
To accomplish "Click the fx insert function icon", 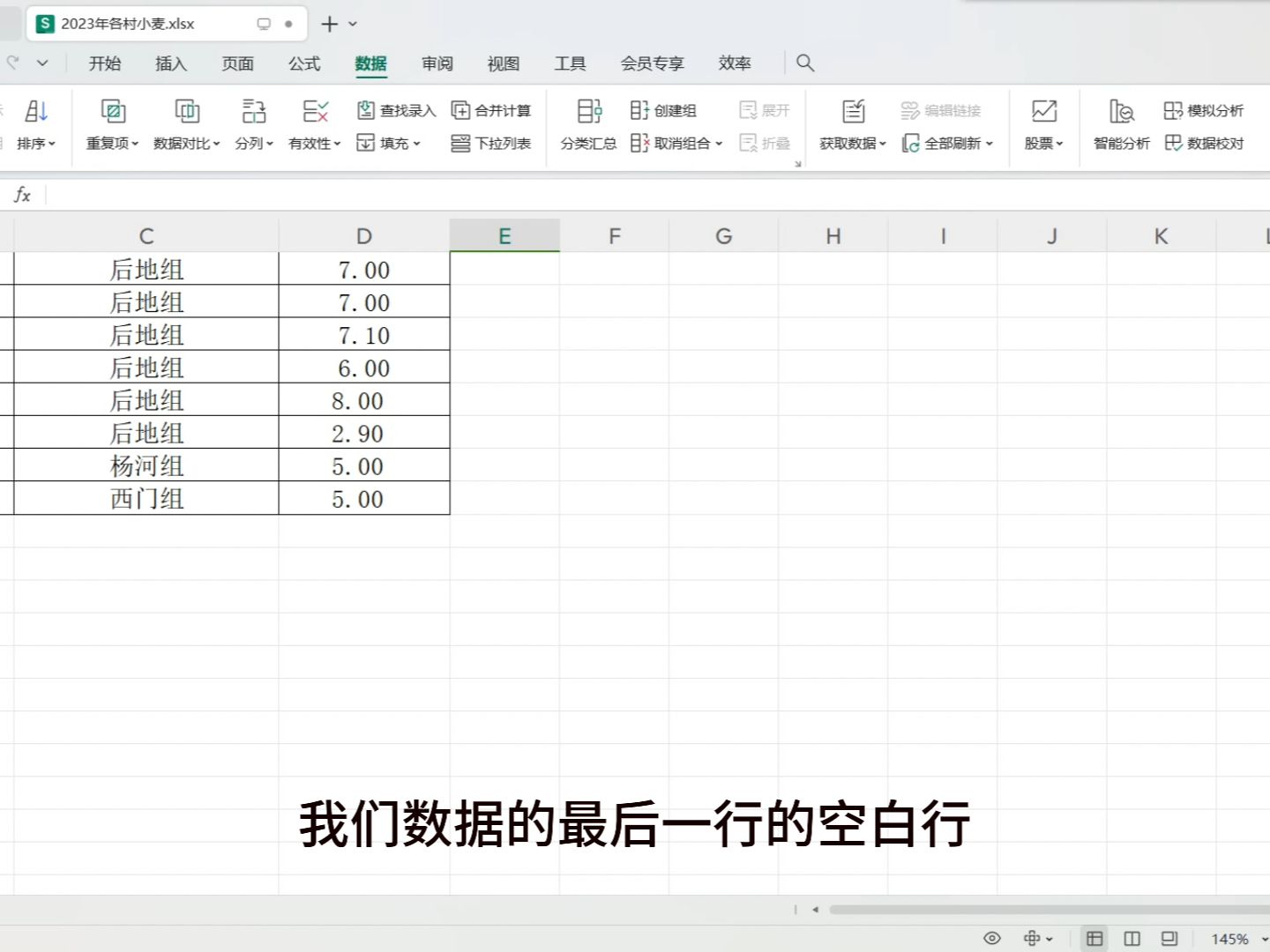I will coord(23,195).
